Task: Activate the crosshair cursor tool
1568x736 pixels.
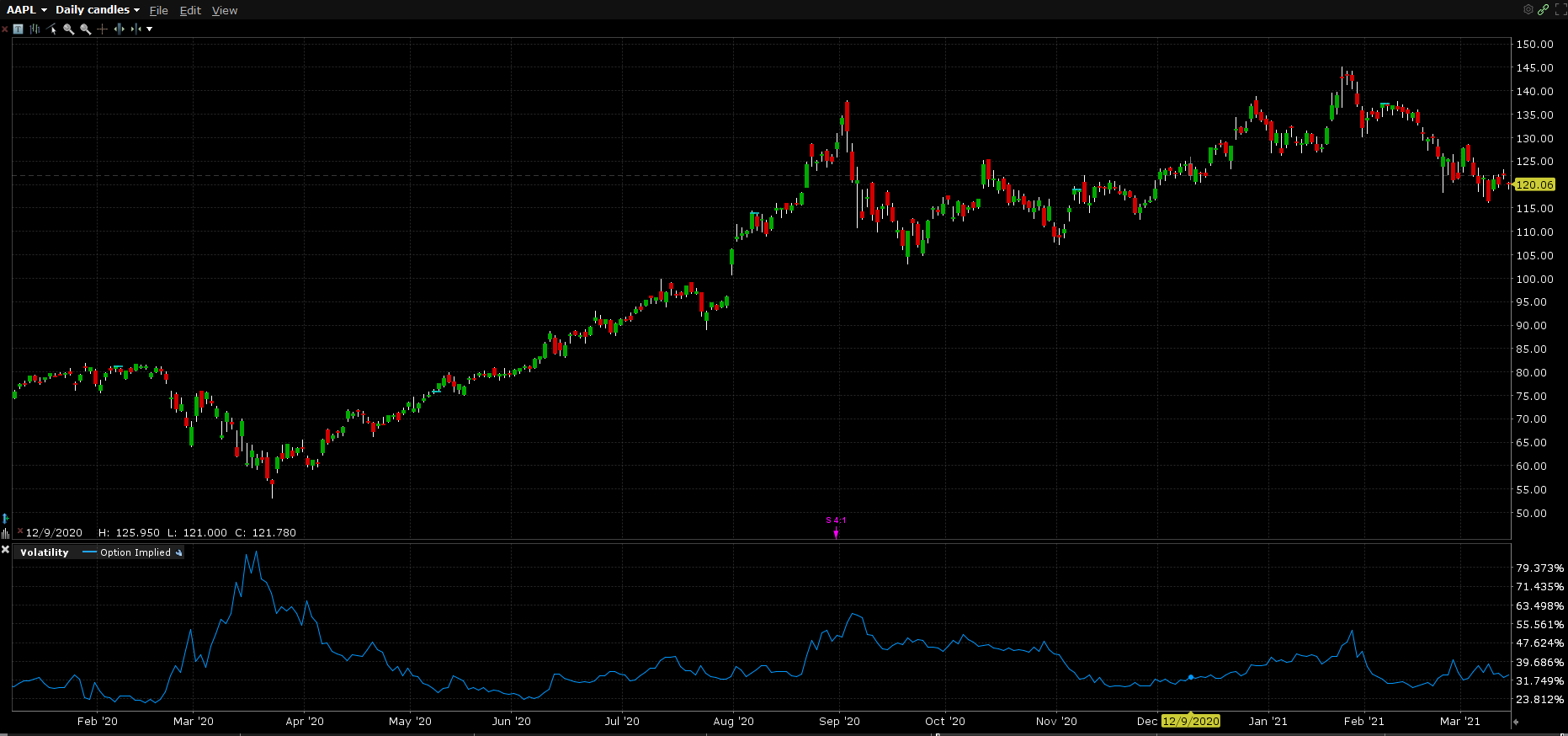Action: click(x=103, y=29)
